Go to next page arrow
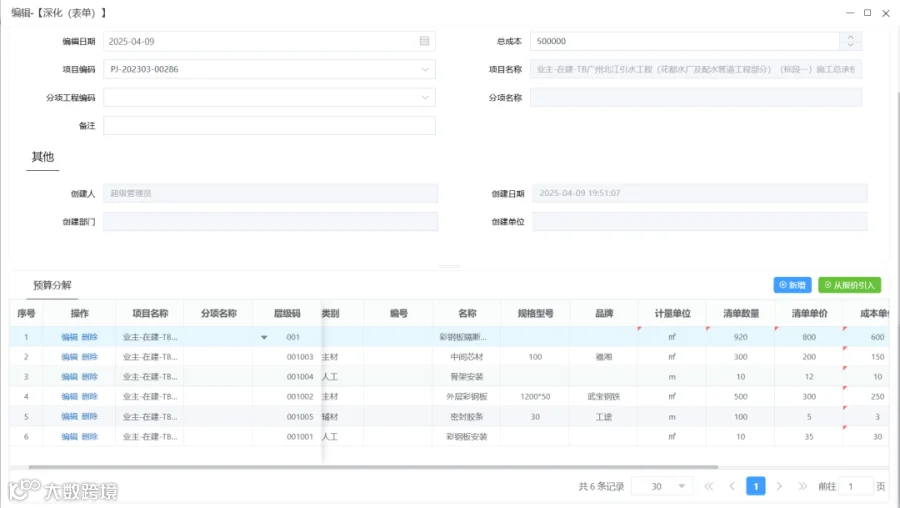Viewport: 900px width, 508px height. coord(779,486)
